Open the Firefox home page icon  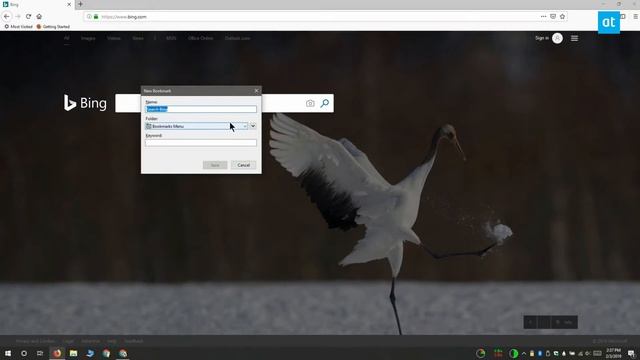(x=39, y=16)
